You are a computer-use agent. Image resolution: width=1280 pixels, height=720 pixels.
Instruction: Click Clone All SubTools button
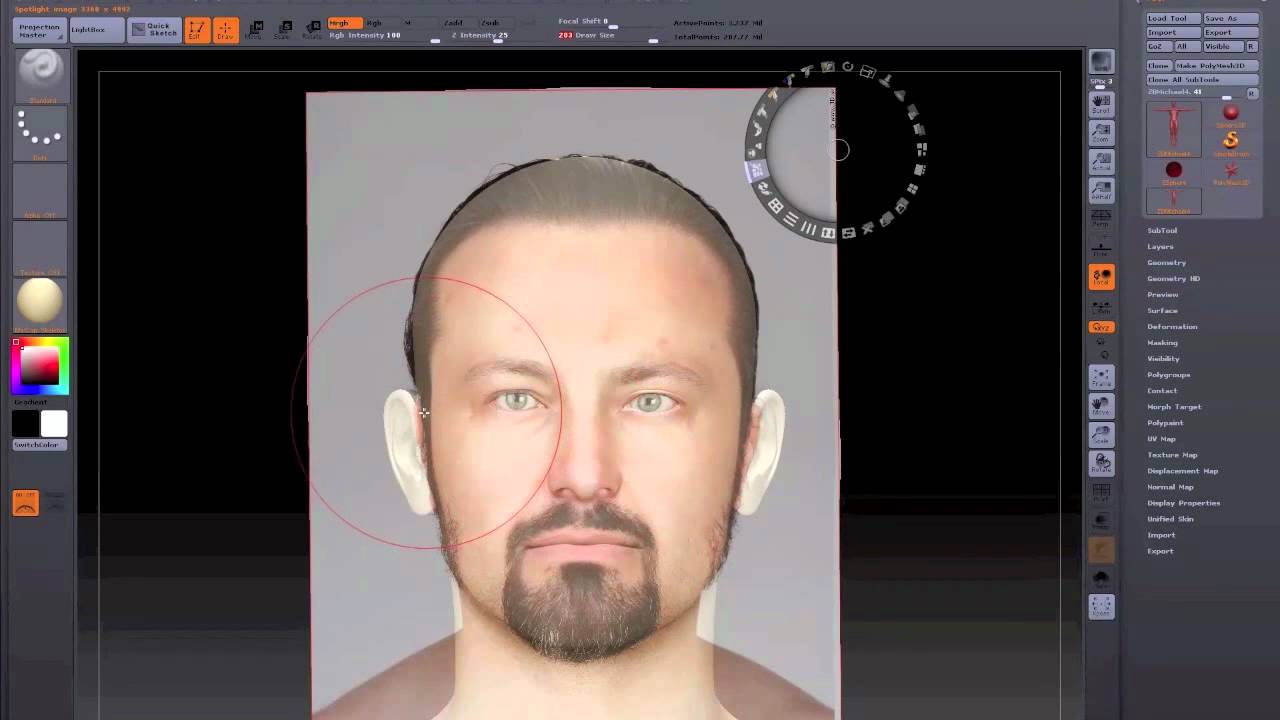coord(1201,79)
